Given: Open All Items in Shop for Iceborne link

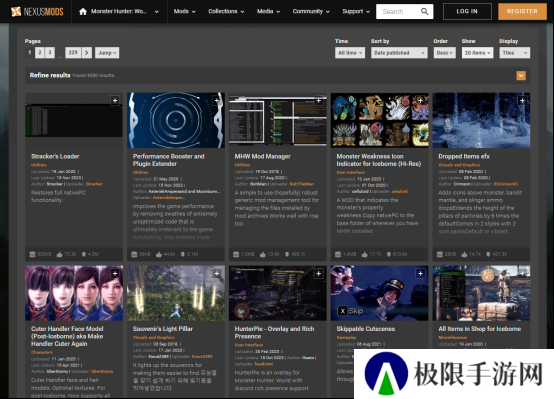Looking at the screenshot, I should pos(479,329).
